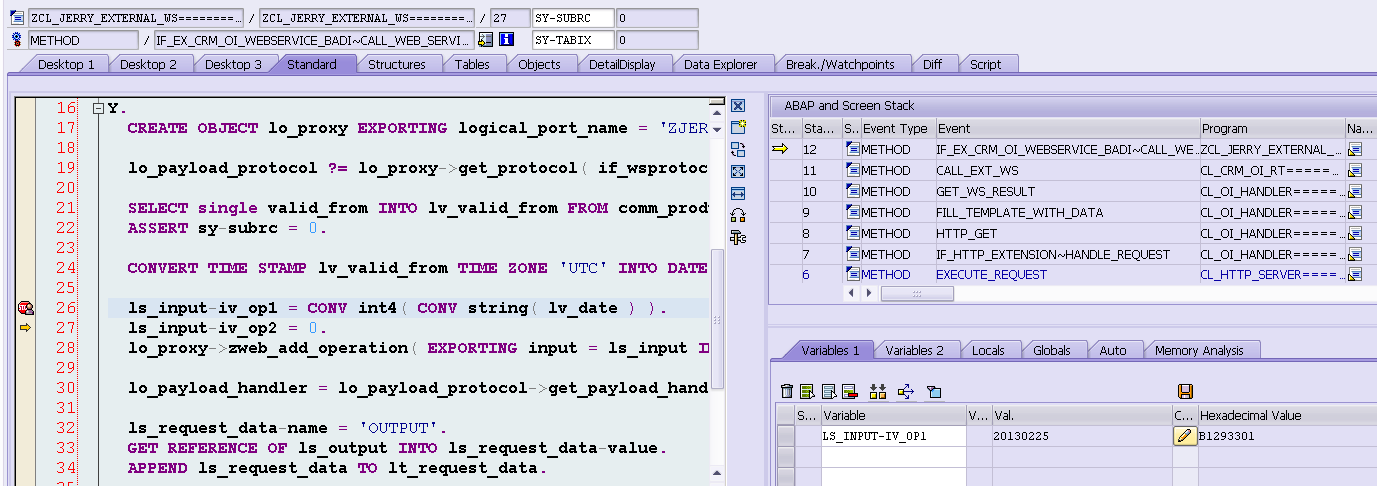The width and height of the screenshot is (1377, 486).
Task: Open the DetailDisplay tab
Action: pos(622,64)
